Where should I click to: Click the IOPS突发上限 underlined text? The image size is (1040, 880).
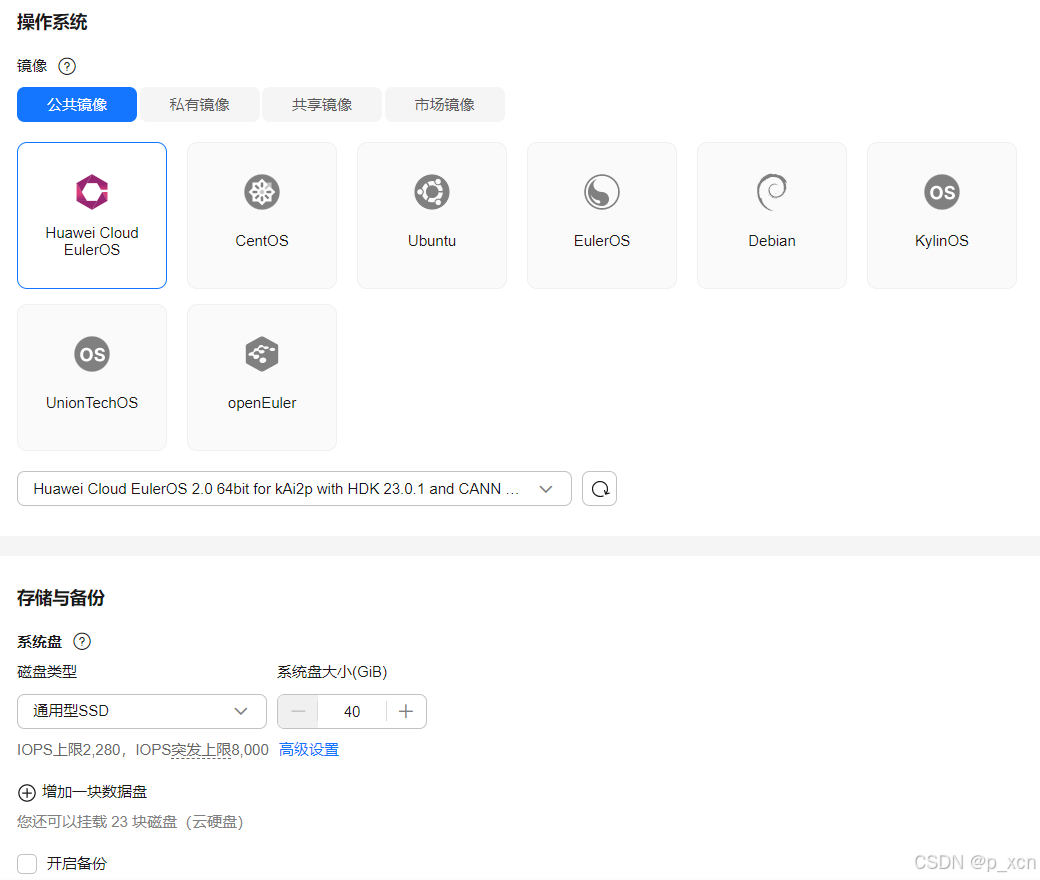(202, 749)
